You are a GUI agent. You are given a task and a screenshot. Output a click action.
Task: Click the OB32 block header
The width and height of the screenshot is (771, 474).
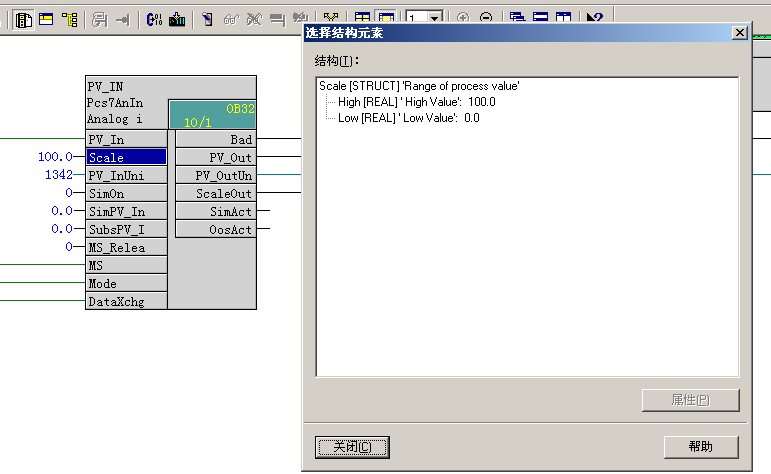click(211, 114)
